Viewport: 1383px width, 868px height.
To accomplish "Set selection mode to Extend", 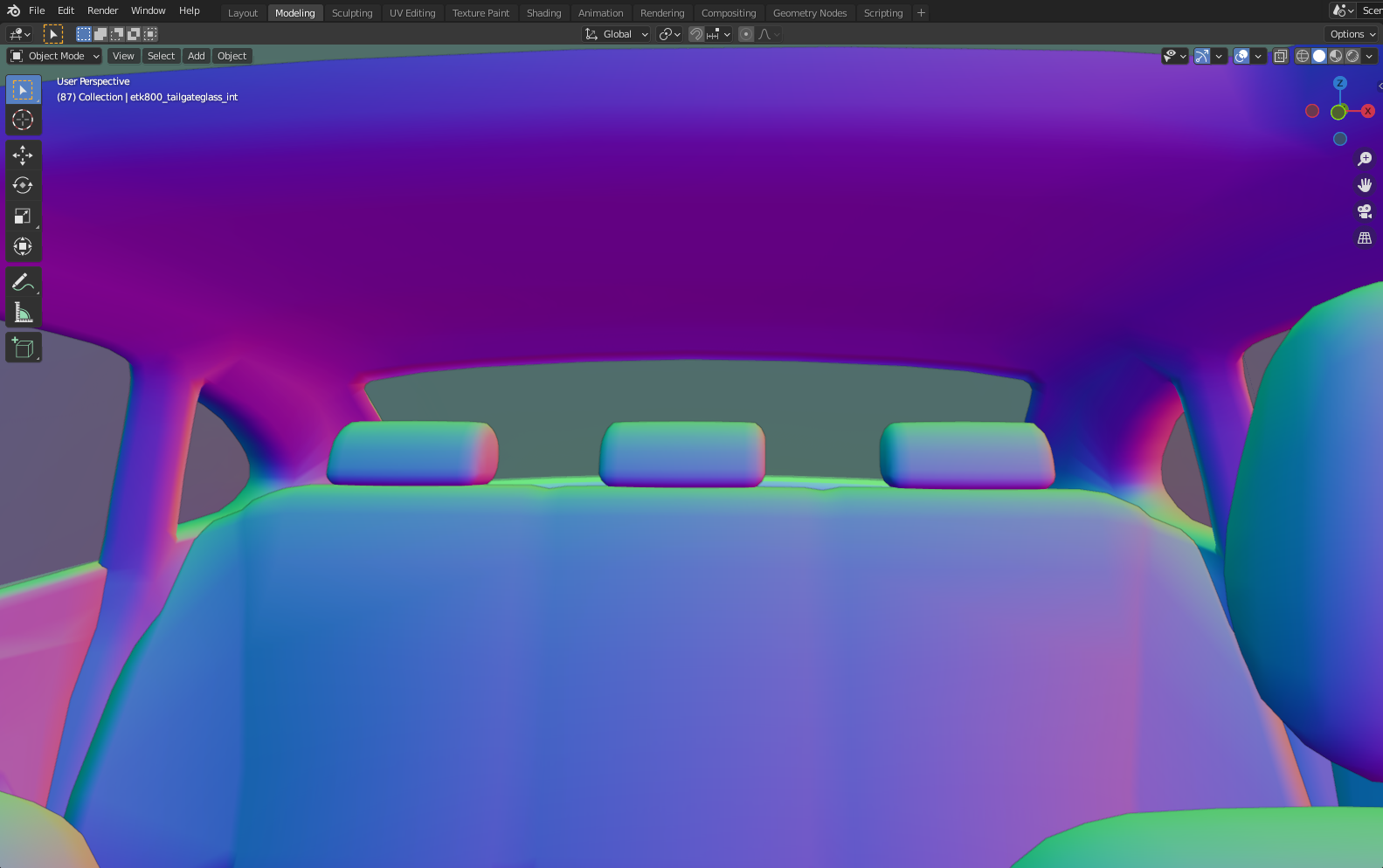I will pos(100,34).
